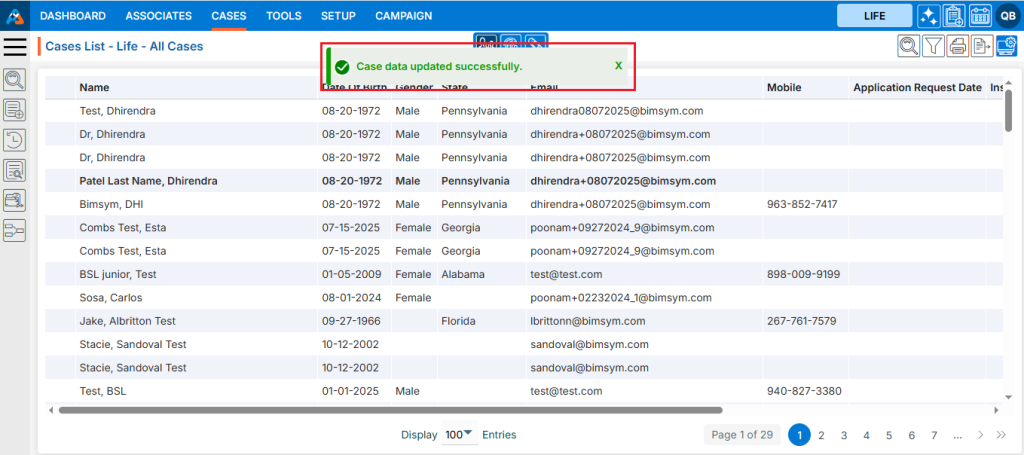Open the hamburger menu in sidebar
The image size is (1024, 455).
(x=15, y=46)
